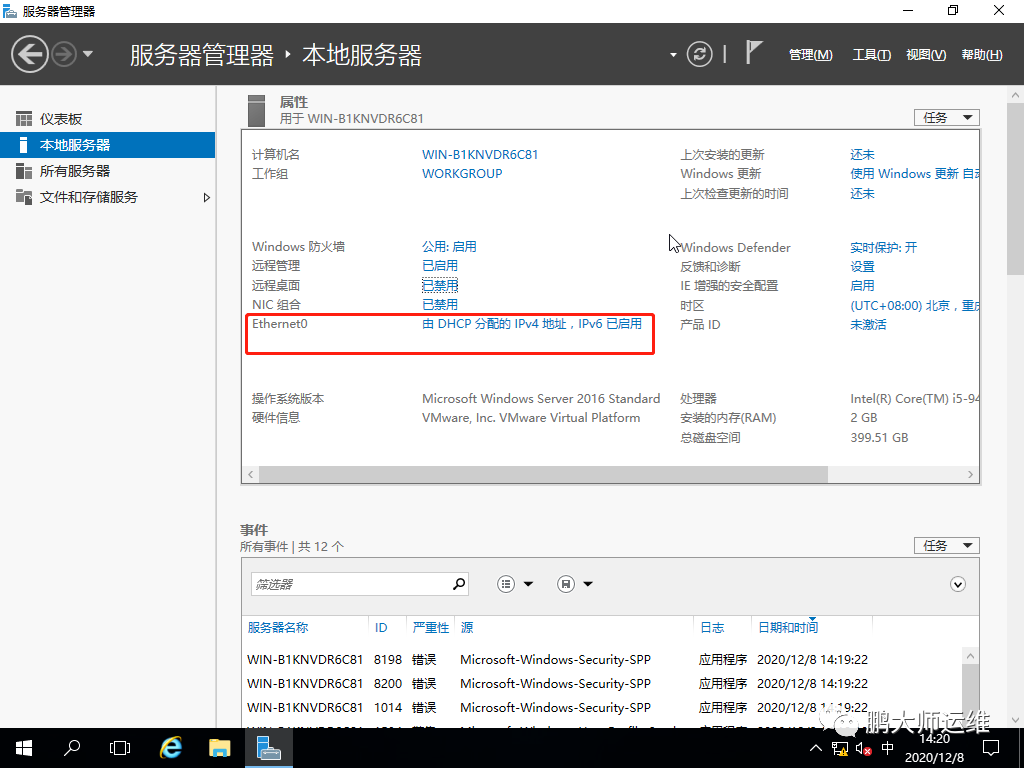
Task: Open the Windows Start menu
Action: pyautogui.click(x=24, y=748)
